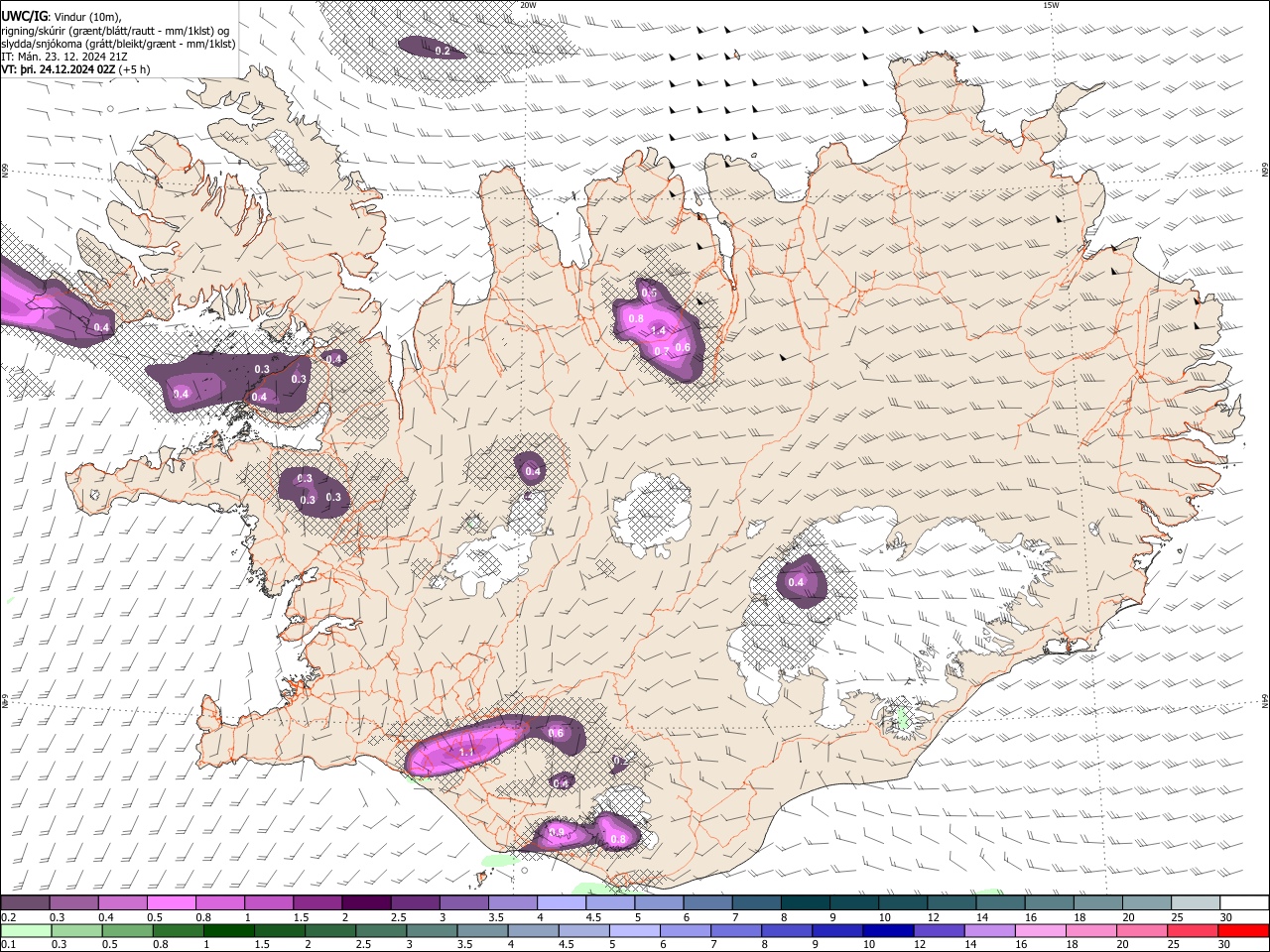Select the darkest purple swatch at 2 on upper scale
The image size is (1270, 952).
(365, 903)
